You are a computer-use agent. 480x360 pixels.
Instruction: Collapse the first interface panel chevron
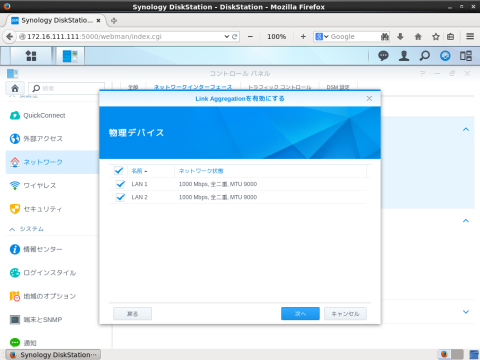(x=466, y=129)
